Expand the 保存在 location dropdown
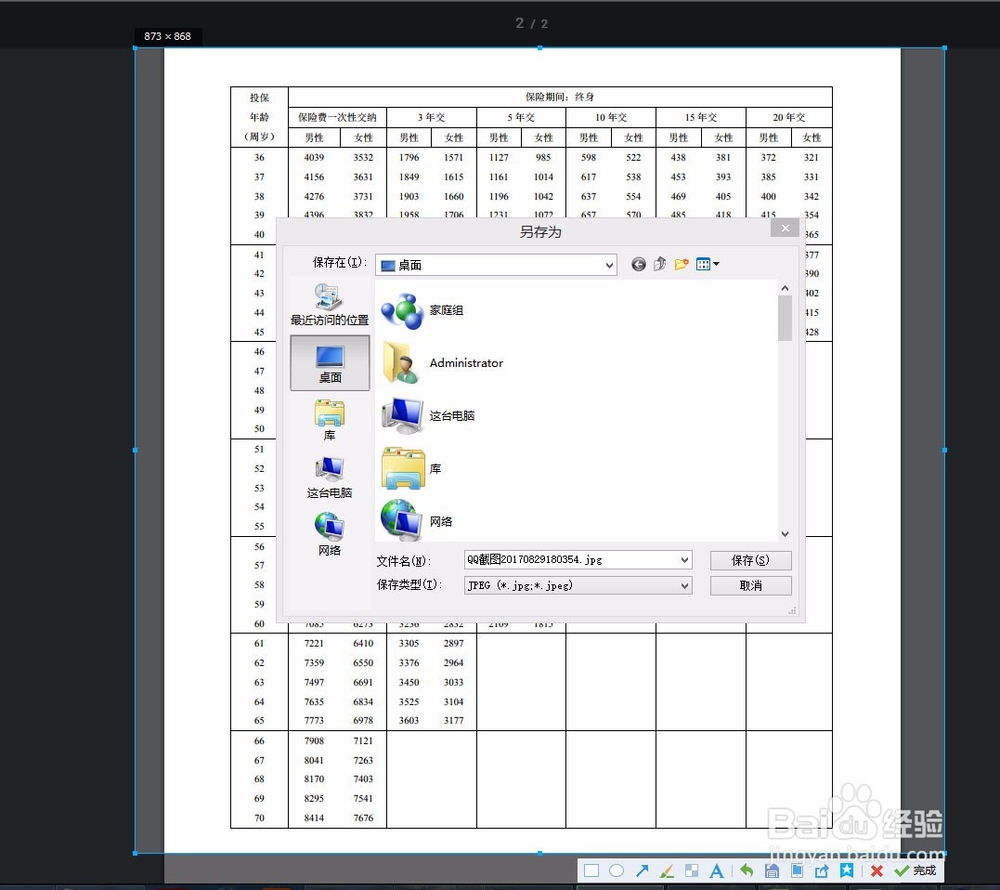The height and width of the screenshot is (890, 1000). click(610, 265)
